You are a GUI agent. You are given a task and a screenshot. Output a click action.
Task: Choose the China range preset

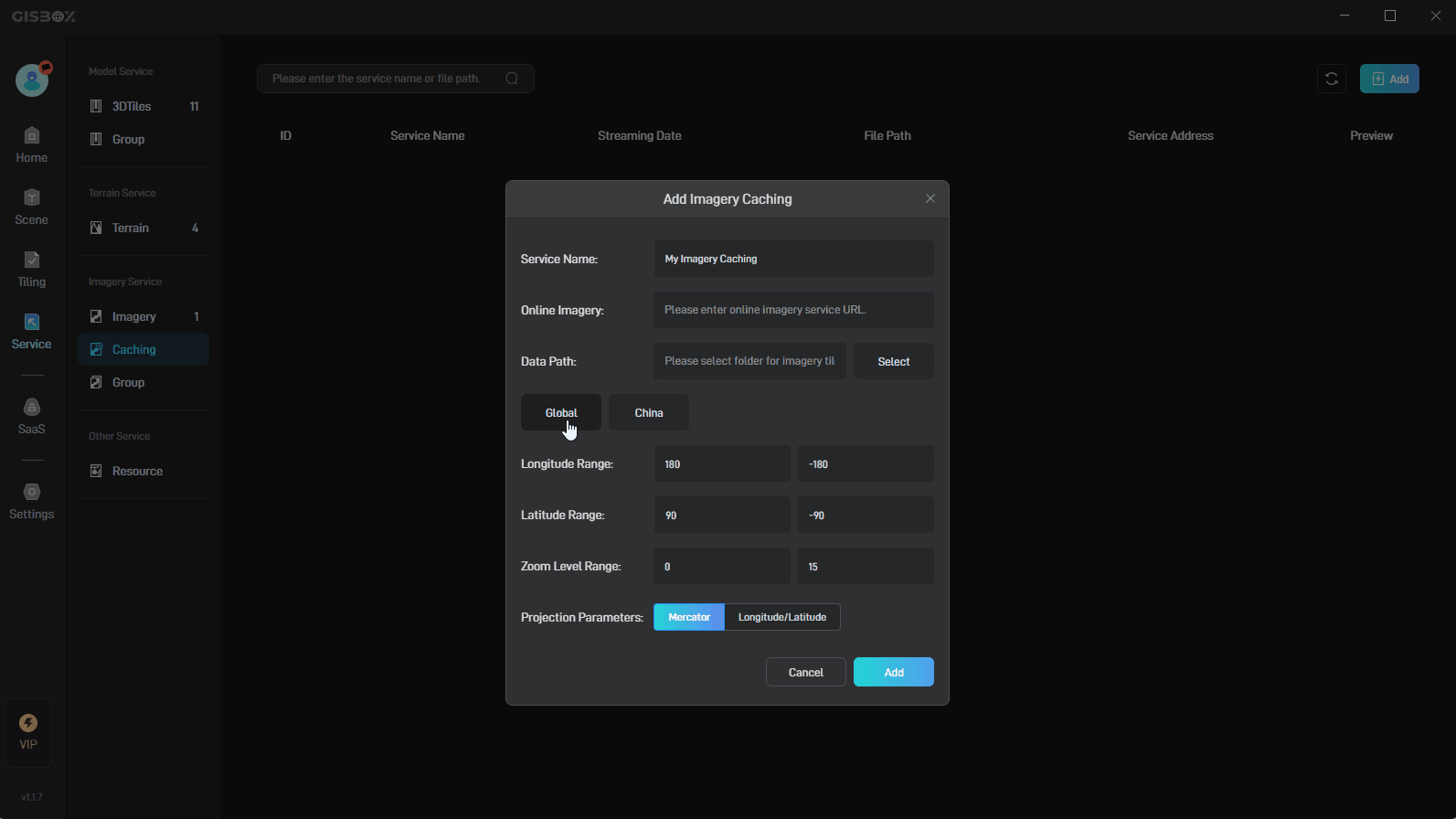pyautogui.click(x=649, y=412)
